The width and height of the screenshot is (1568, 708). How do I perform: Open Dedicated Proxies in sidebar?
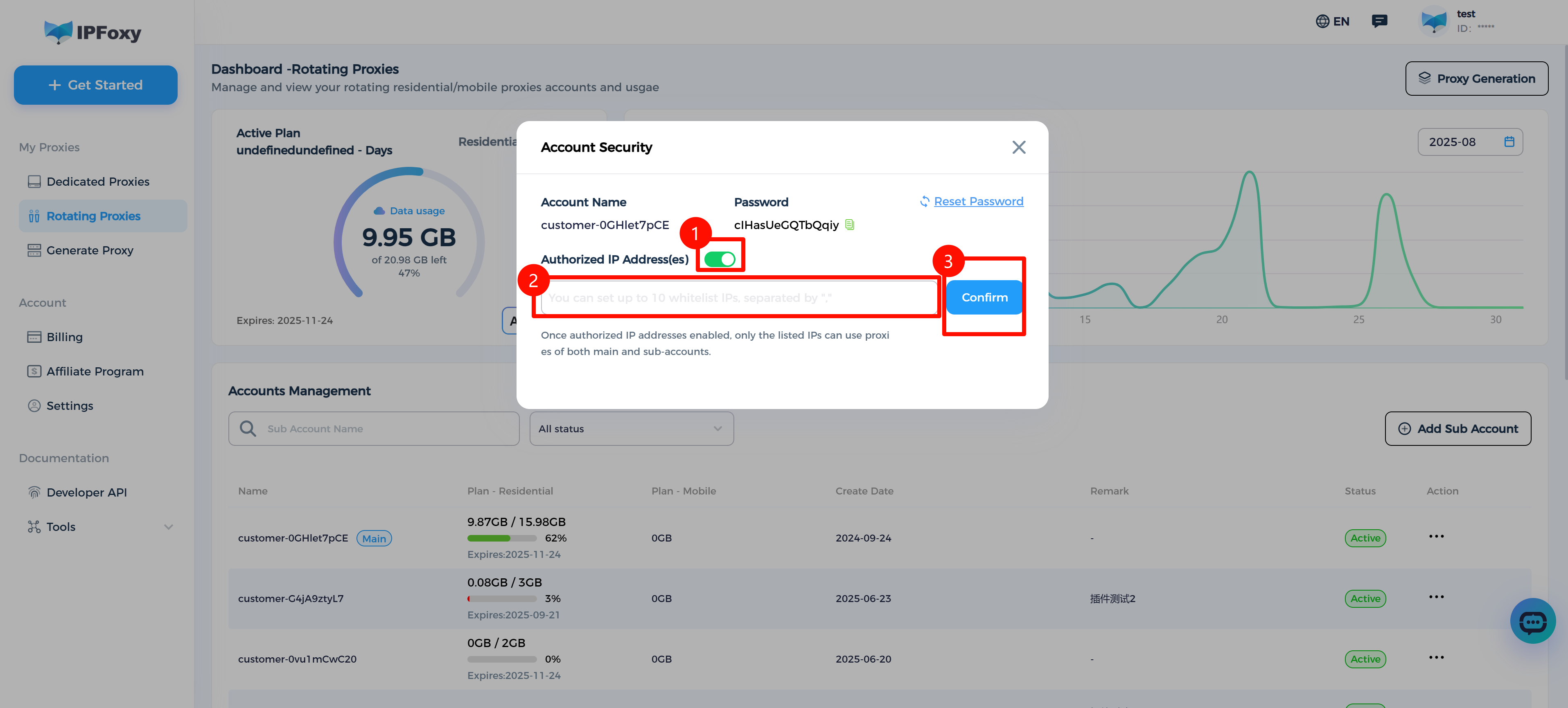[97, 182]
